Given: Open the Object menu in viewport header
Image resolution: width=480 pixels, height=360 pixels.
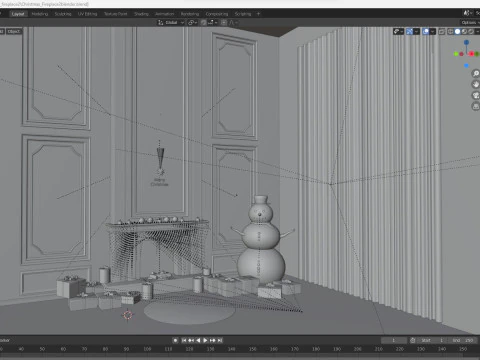Looking at the screenshot, I should (x=14, y=31).
